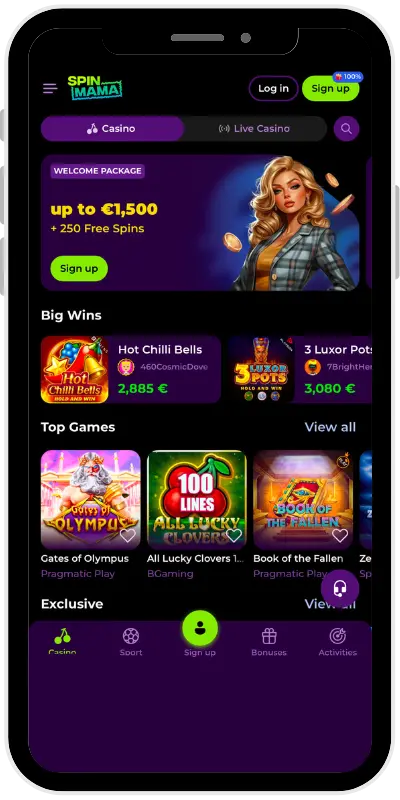
Task: Open the Hot Chilli Bells big win card
Action: point(131,369)
